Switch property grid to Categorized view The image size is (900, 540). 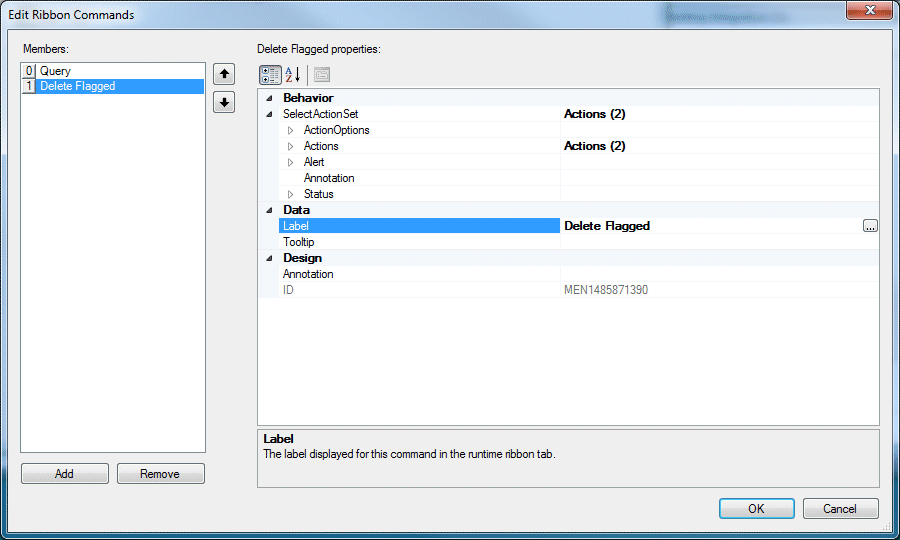(x=270, y=75)
